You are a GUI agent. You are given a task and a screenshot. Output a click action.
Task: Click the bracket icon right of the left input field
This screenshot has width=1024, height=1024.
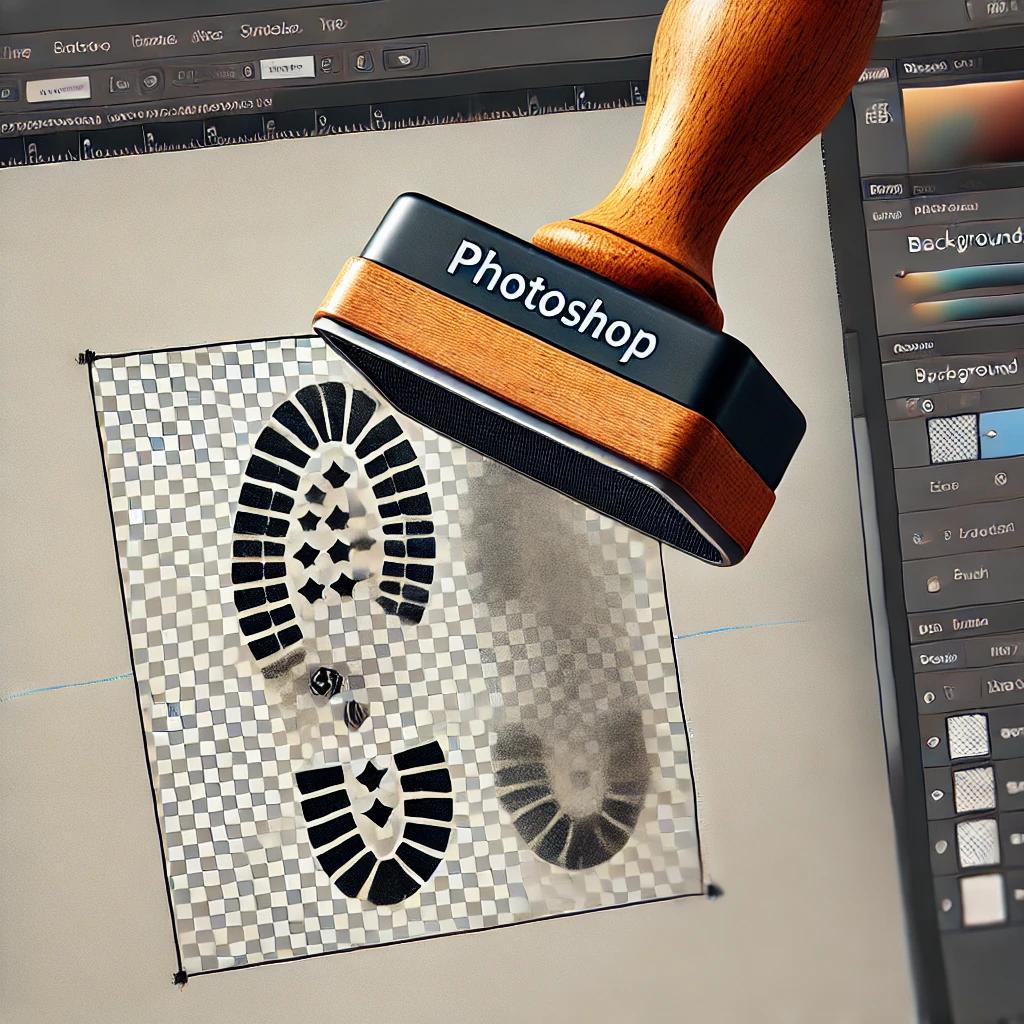point(118,84)
